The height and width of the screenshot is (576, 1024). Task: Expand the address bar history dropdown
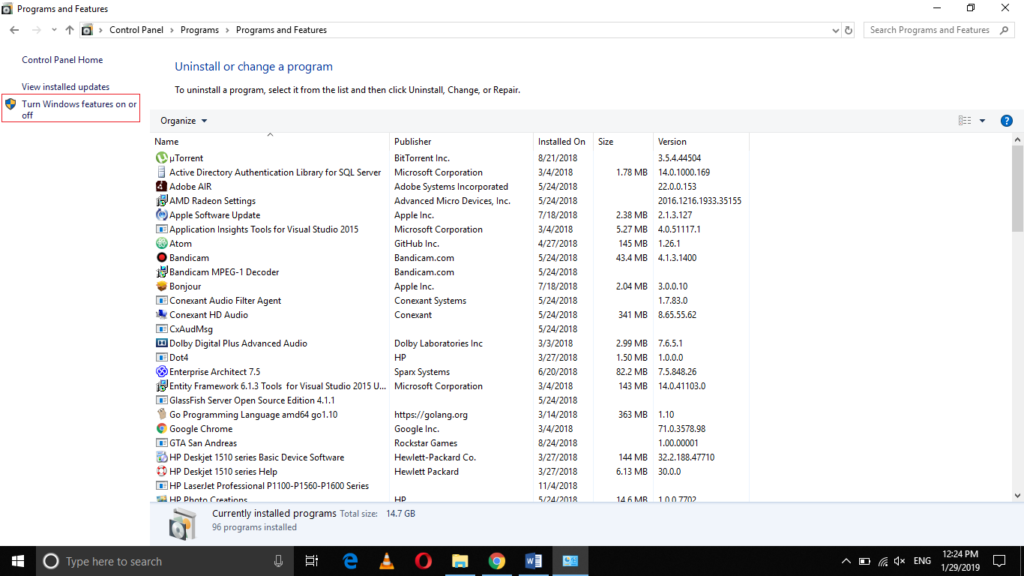835,30
